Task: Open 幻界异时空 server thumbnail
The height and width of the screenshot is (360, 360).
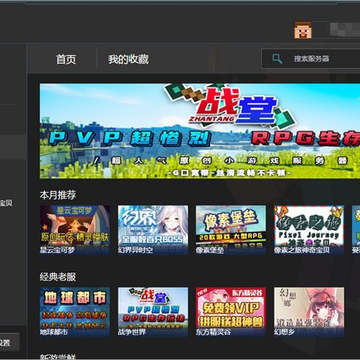Action: pos(153,230)
